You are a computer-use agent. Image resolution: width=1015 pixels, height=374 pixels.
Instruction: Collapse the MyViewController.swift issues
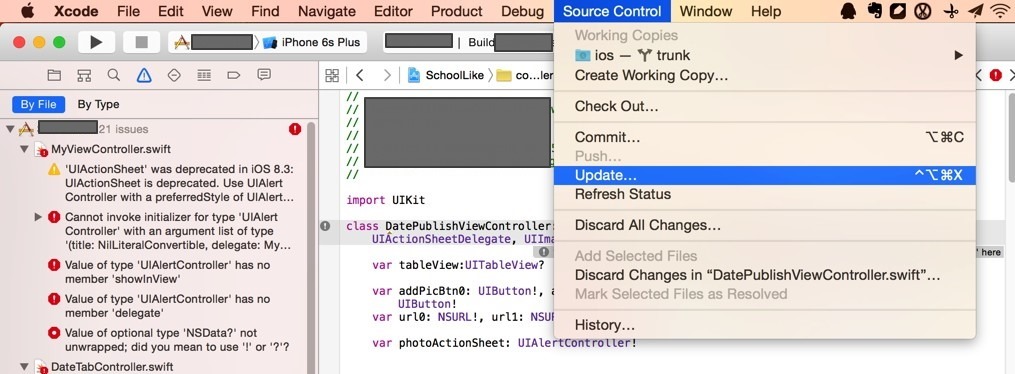pyautogui.click(x=24, y=149)
